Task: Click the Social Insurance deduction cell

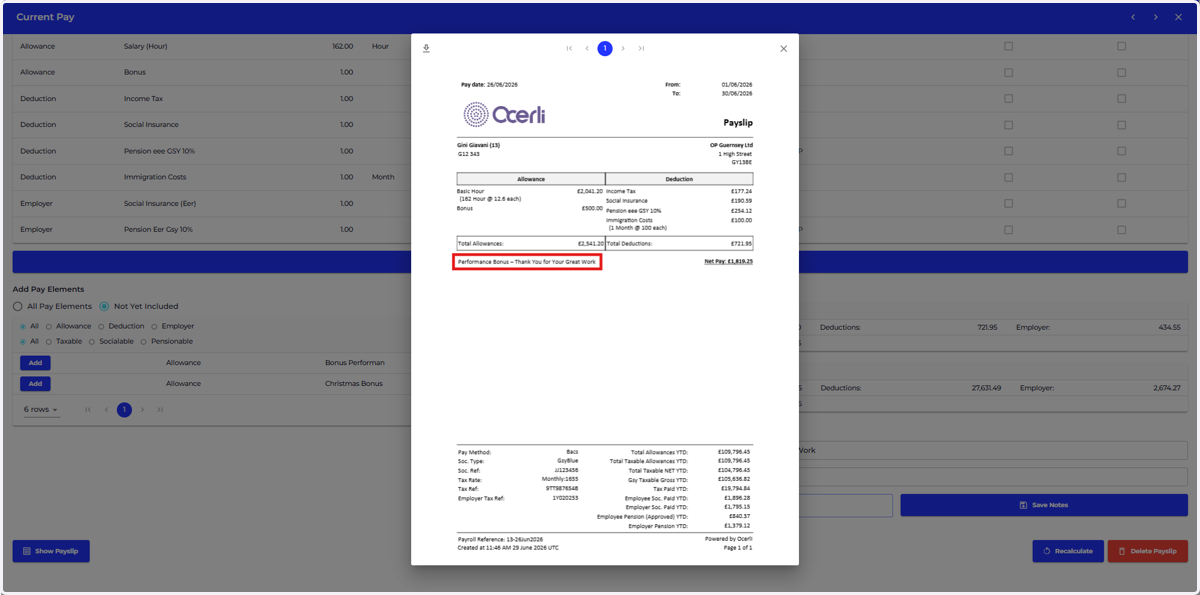Action: point(151,125)
